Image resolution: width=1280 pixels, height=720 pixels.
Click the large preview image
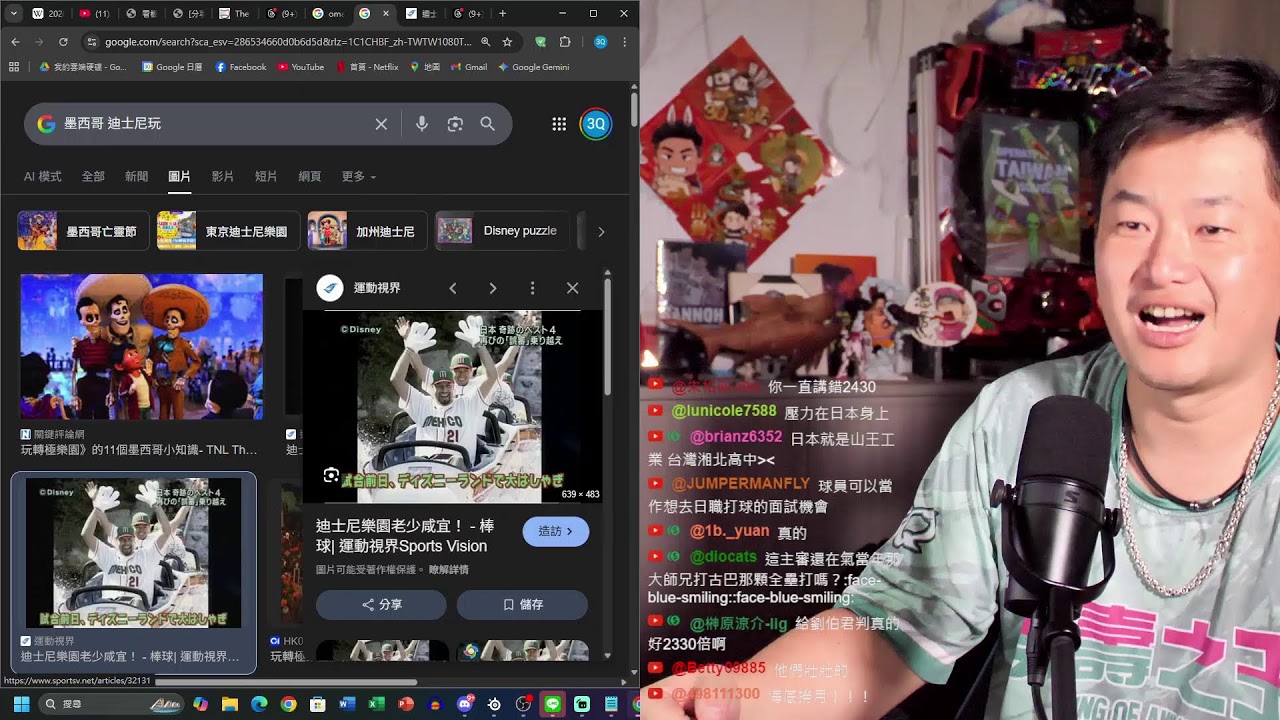click(x=452, y=406)
